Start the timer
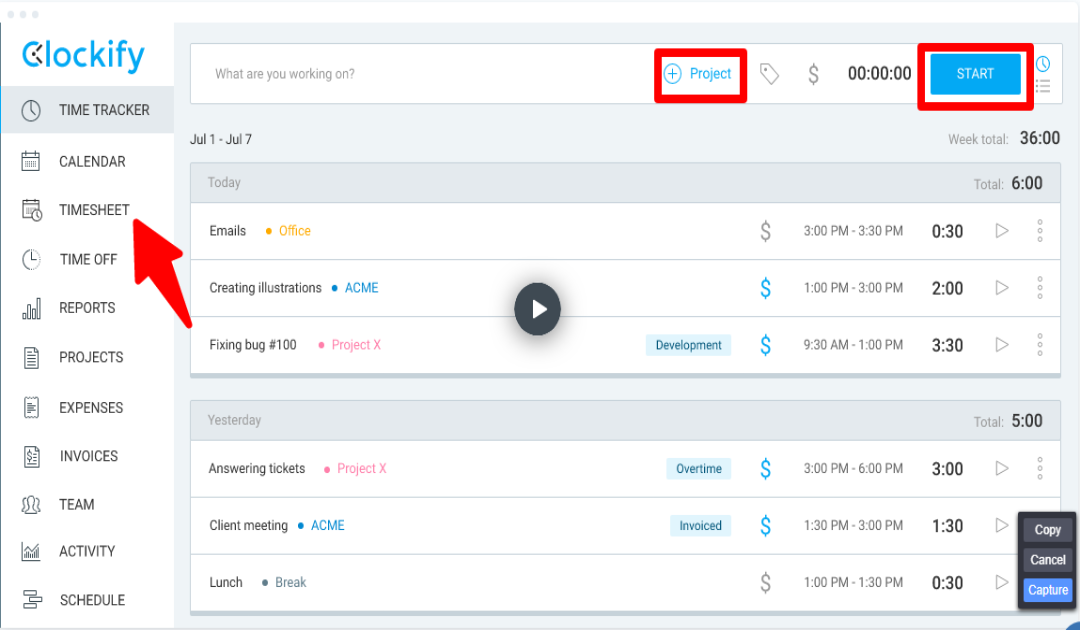The height and width of the screenshot is (630, 1080). tap(975, 74)
